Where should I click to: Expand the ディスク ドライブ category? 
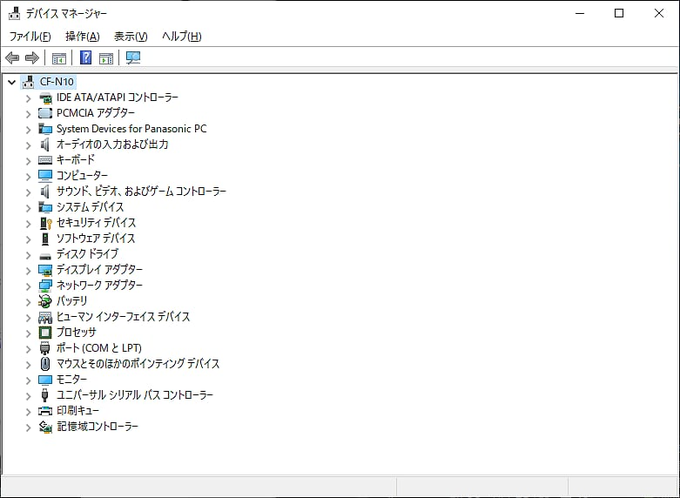tap(29, 255)
